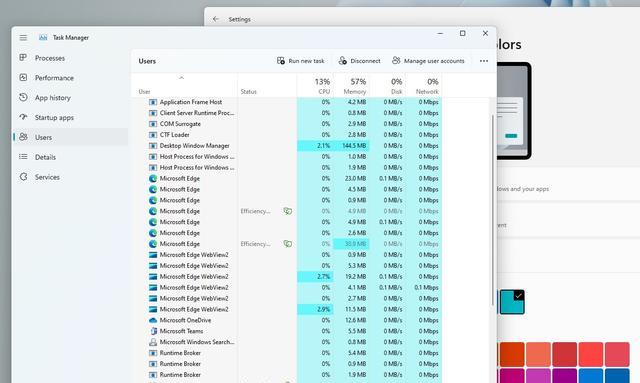Click the Disconnect button
This screenshot has height=383, width=640.
pyautogui.click(x=359, y=61)
